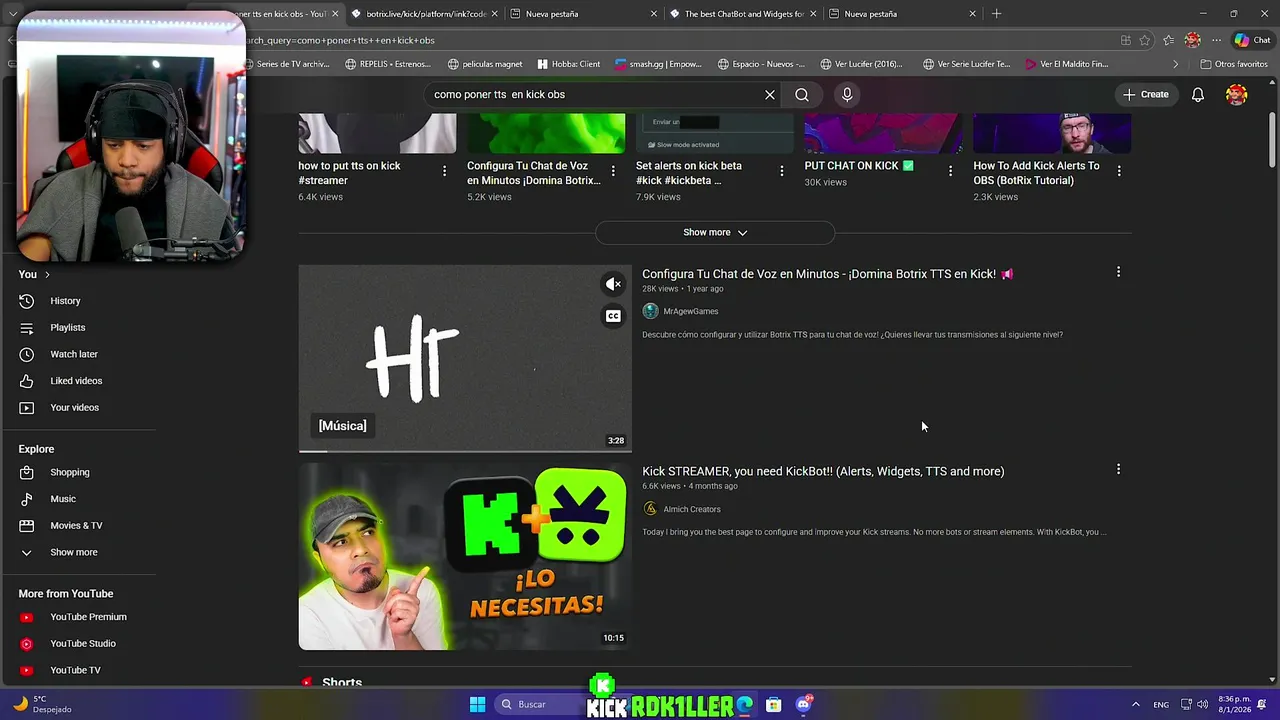
Task: Open options for 'Set alerts on kick beta' card
Action: click(x=781, y=171)
